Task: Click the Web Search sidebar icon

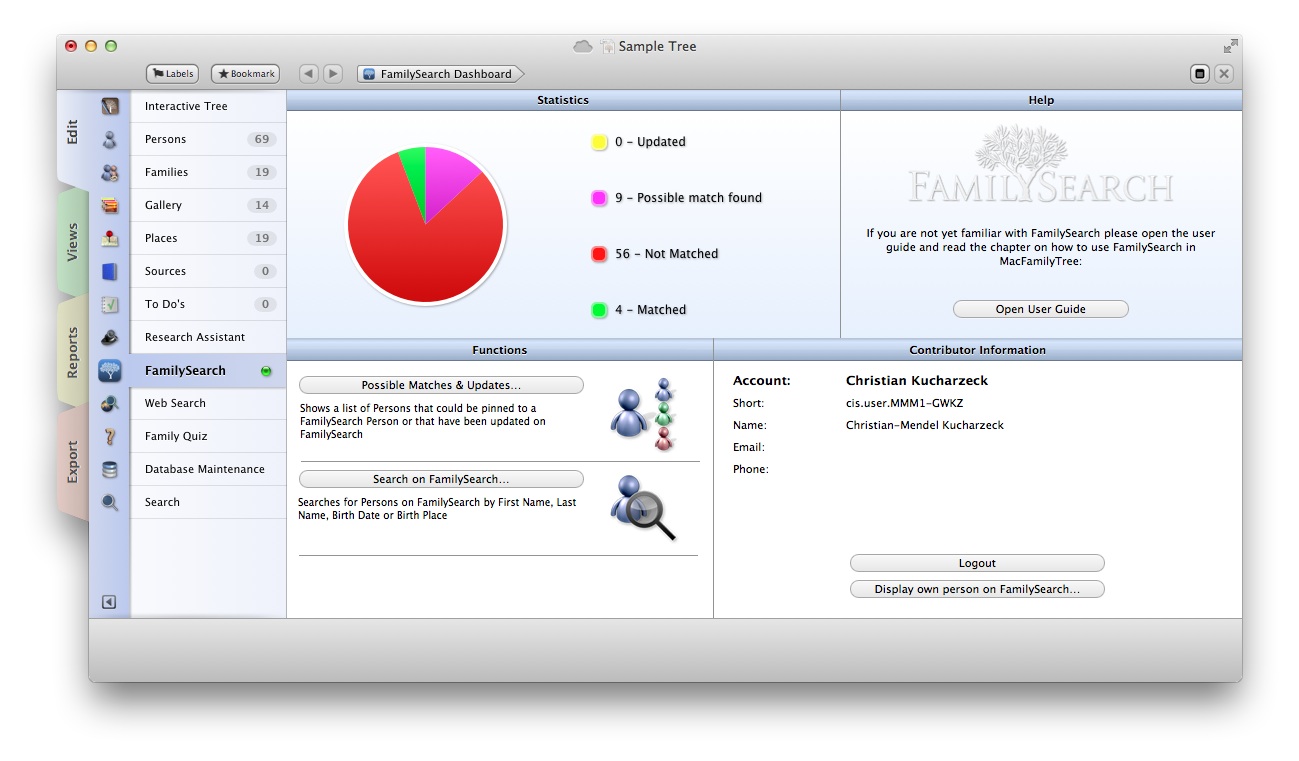Action: (x=110, y=403)
